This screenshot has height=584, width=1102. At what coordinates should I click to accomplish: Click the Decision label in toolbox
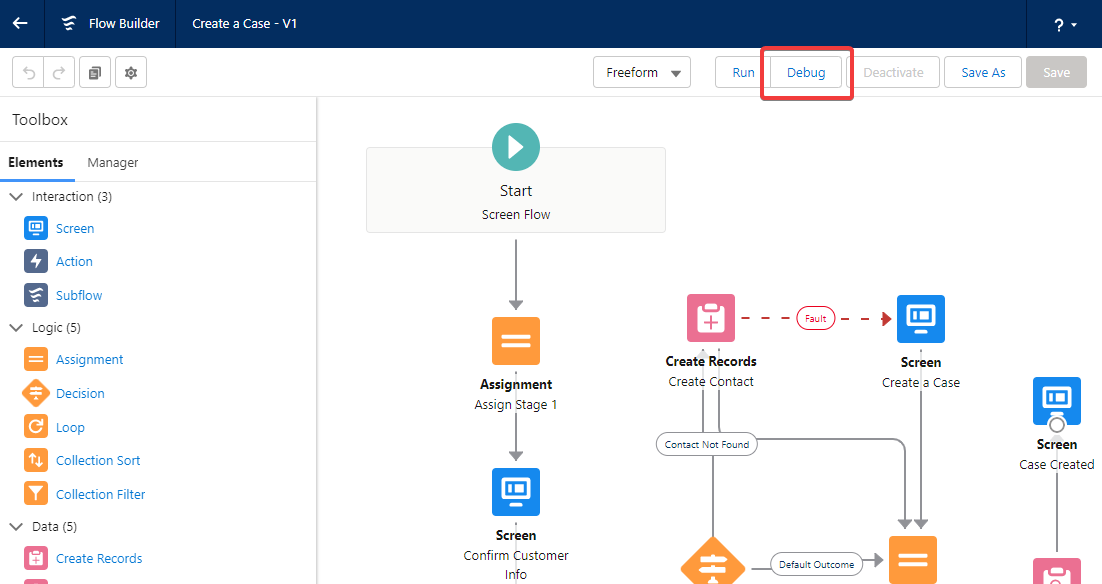(80, 394)
